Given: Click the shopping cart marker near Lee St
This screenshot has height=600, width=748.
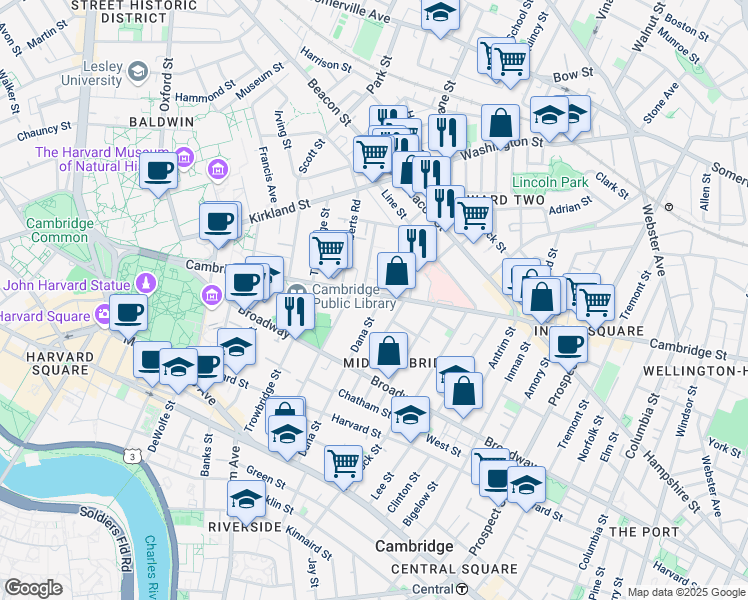Looking at the screenshot, I should pyautogui.click(x=343, y=468).
